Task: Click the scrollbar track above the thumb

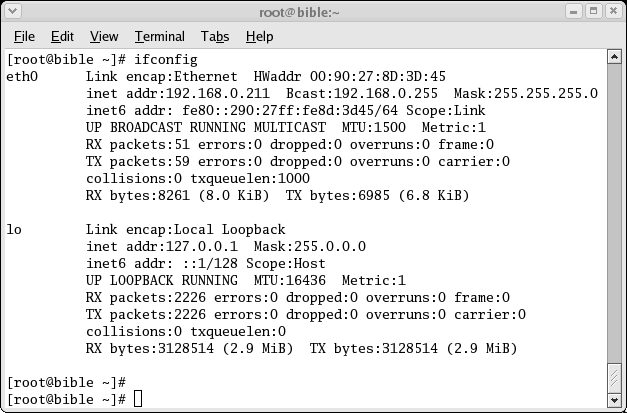Action: pyautogui.click(x=614, y=213)
